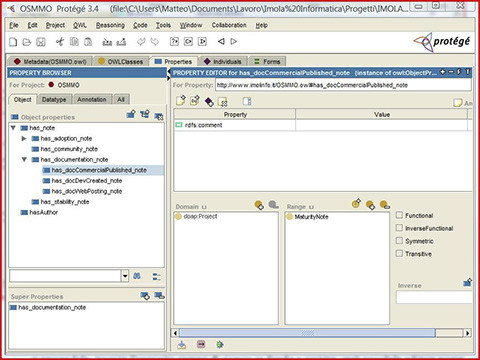Collapse the has_note tree node
Screen dimensions: 480x360
click(13, 128)
